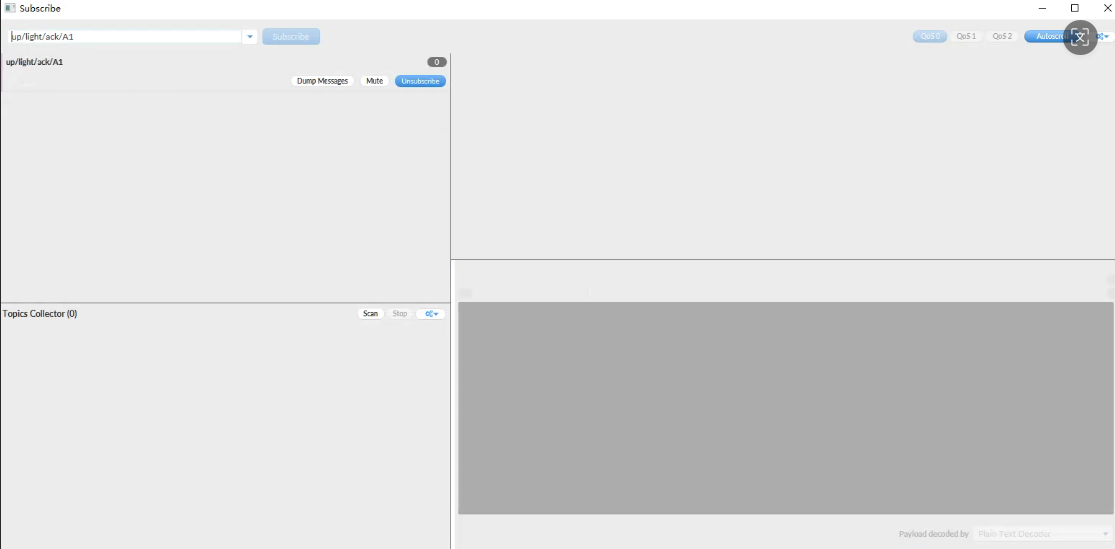Maximize the Subscribe window
This screenshot has height=549, width=1115.
[x=1075, y=8]
